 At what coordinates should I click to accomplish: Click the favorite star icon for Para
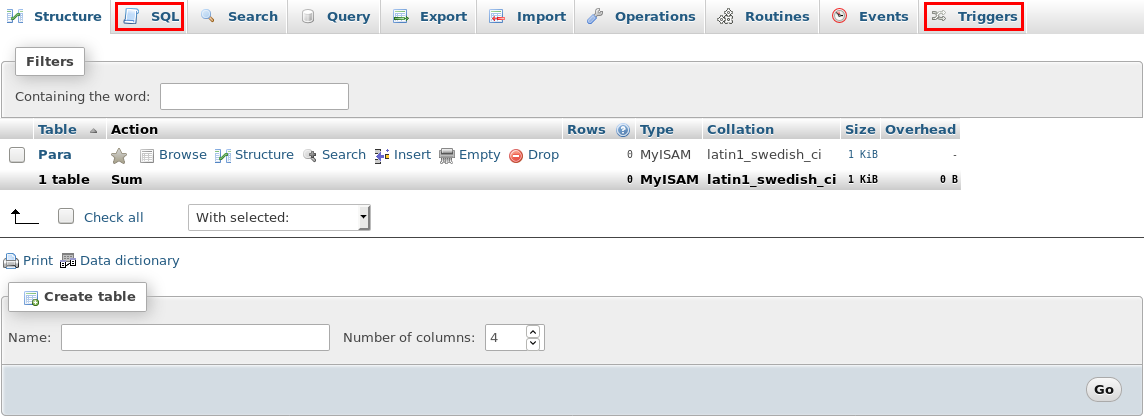point(119,156)
